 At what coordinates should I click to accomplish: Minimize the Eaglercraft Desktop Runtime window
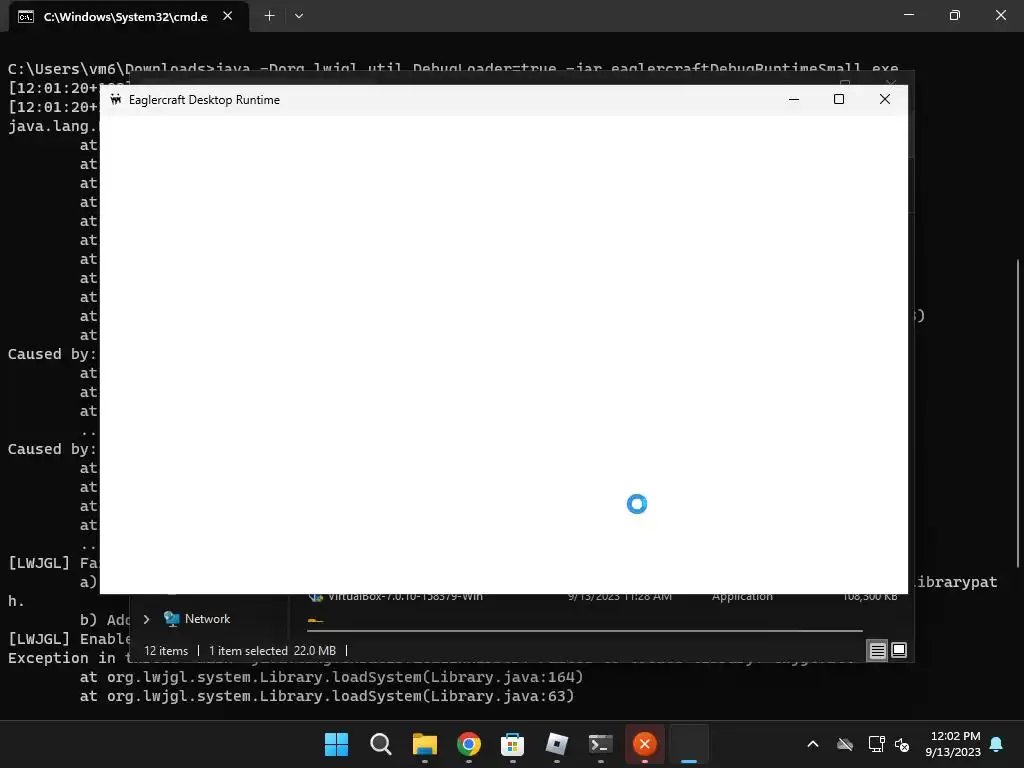tap(794, 99)
